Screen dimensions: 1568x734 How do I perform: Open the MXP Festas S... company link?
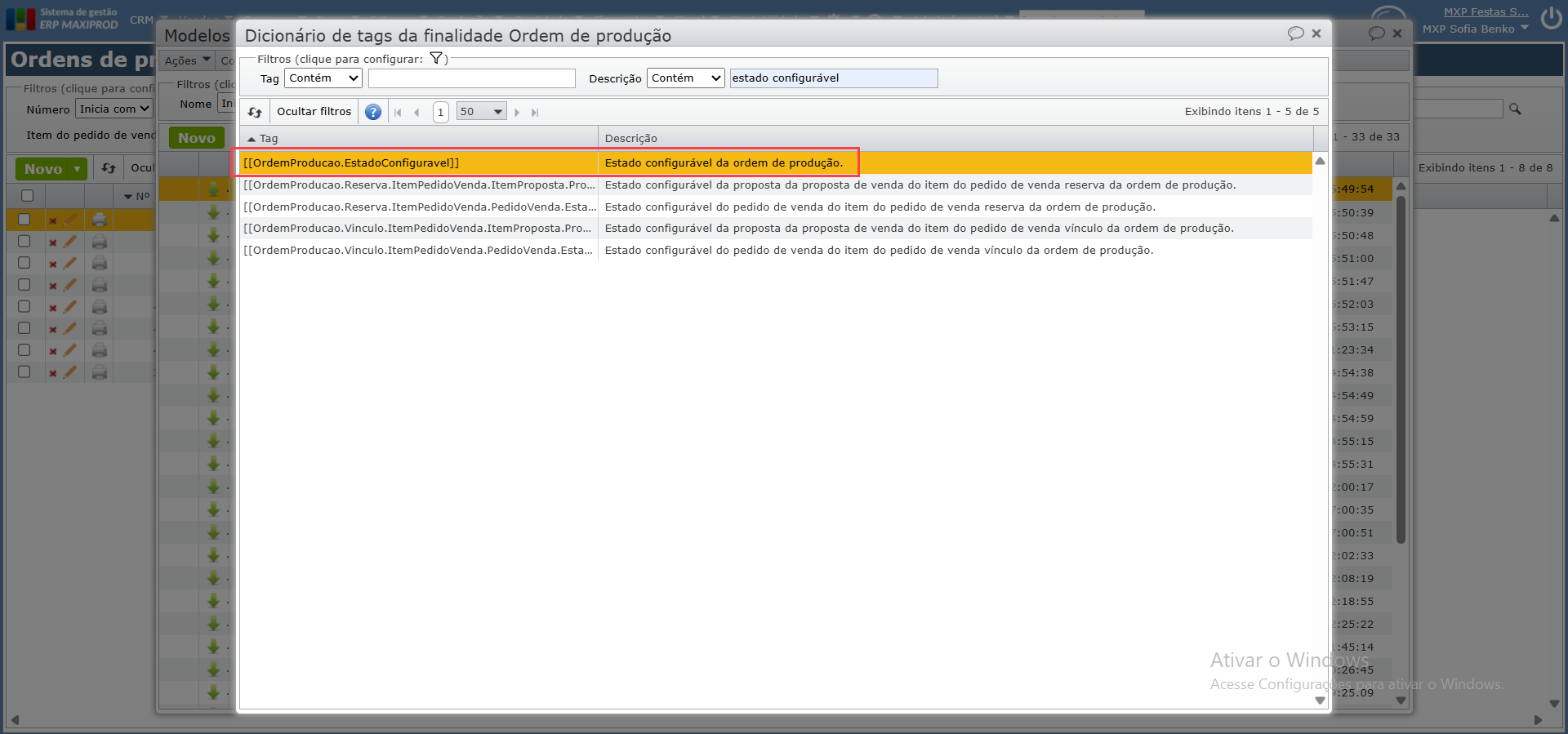point(1486,11)
